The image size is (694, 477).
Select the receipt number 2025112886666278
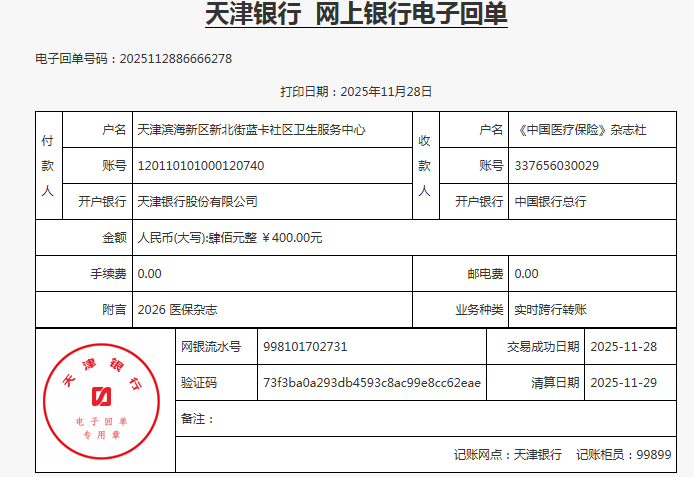point(176,59)
